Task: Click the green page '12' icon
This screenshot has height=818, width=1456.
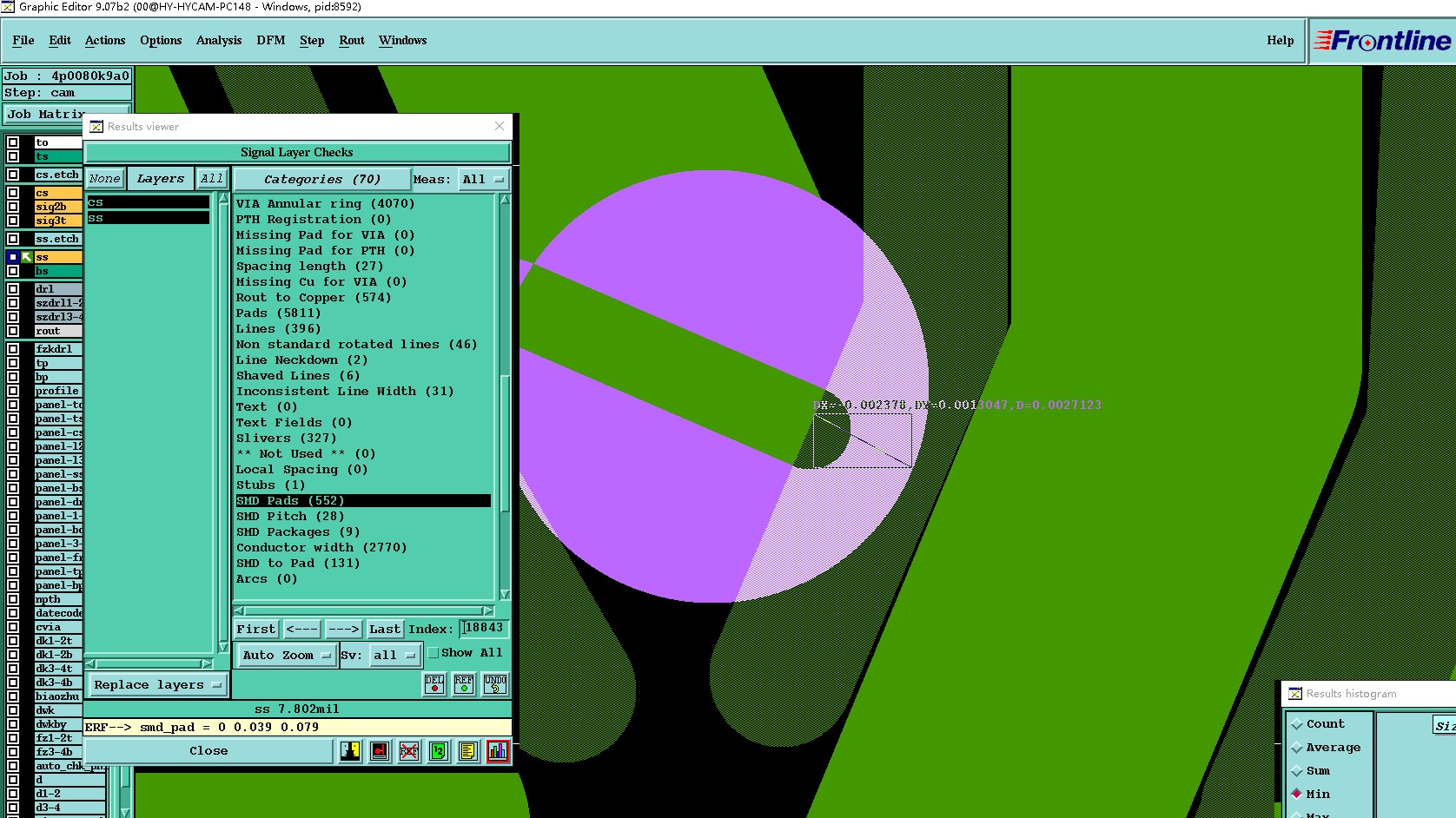Action: click(x=439, y=751)
